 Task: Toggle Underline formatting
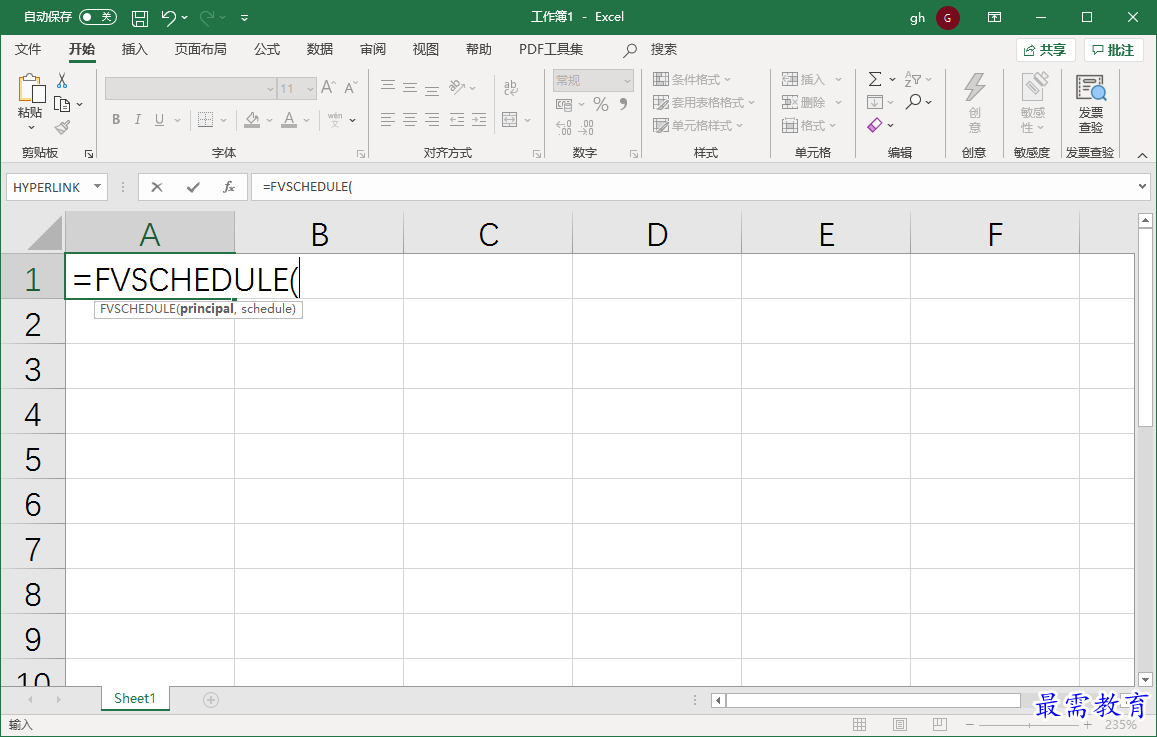(159, 120)
